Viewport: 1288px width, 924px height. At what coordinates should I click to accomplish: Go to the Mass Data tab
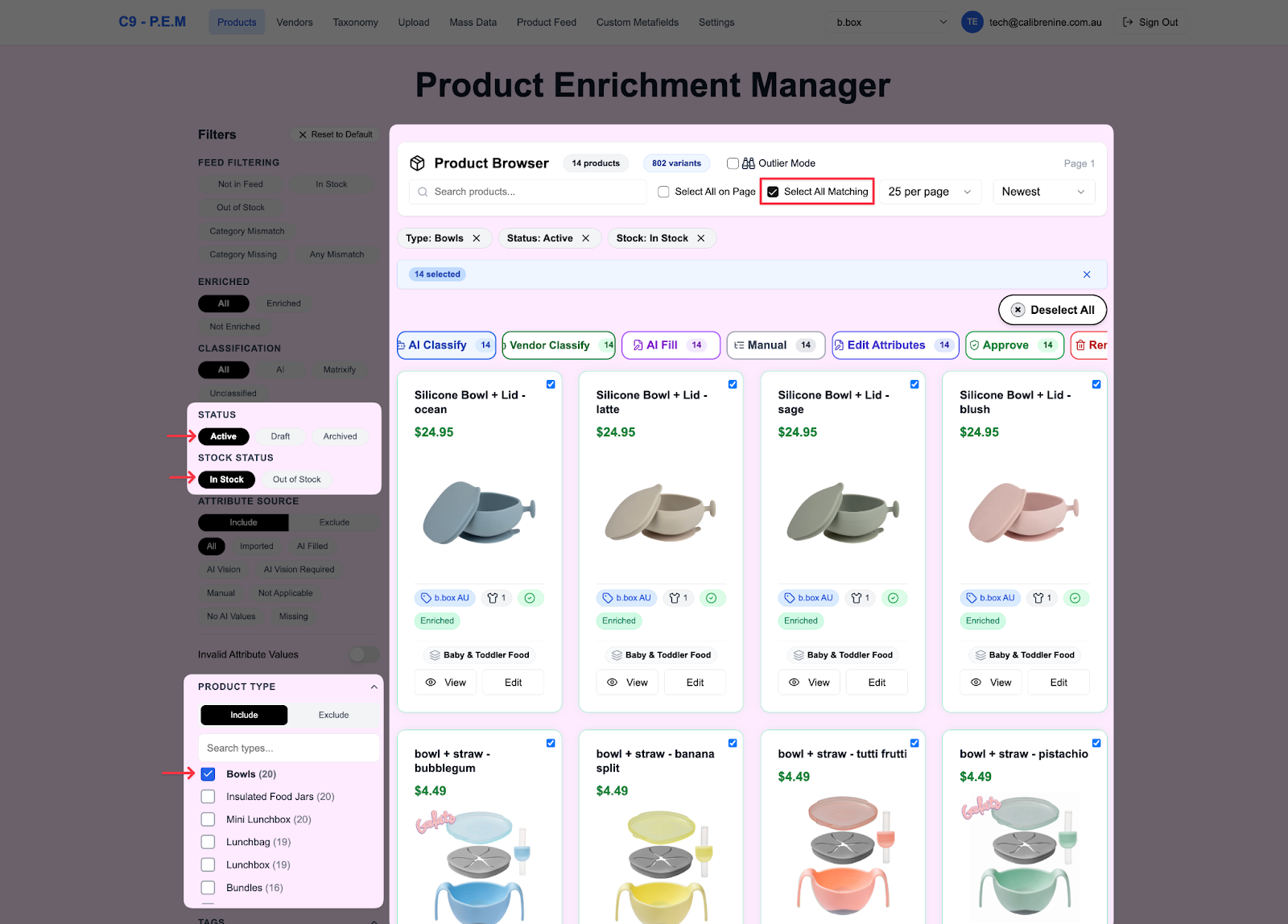(473, 23)
